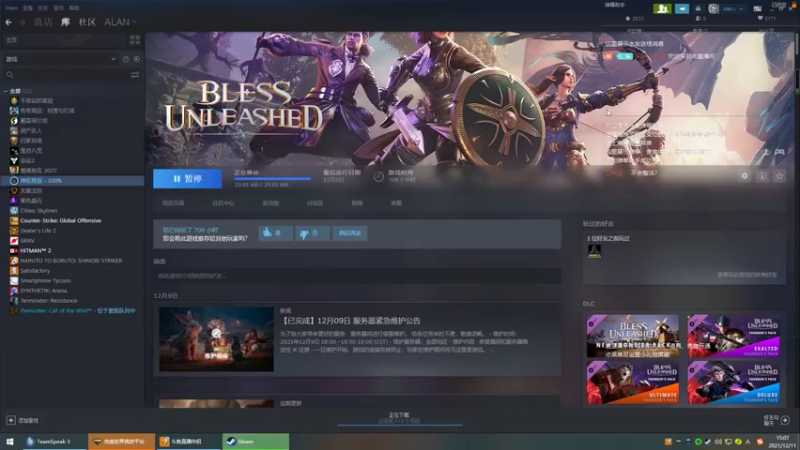
Task: Click the play time clock icon
Action: pos(379,177)
